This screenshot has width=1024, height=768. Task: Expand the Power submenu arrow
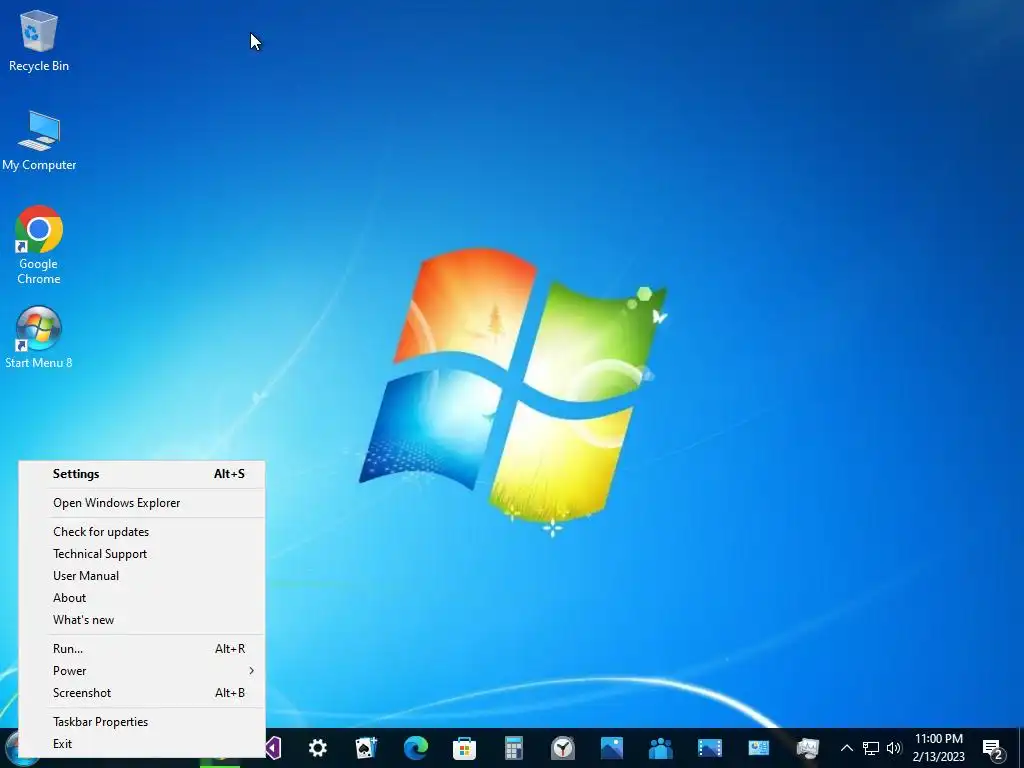point(251,671)
